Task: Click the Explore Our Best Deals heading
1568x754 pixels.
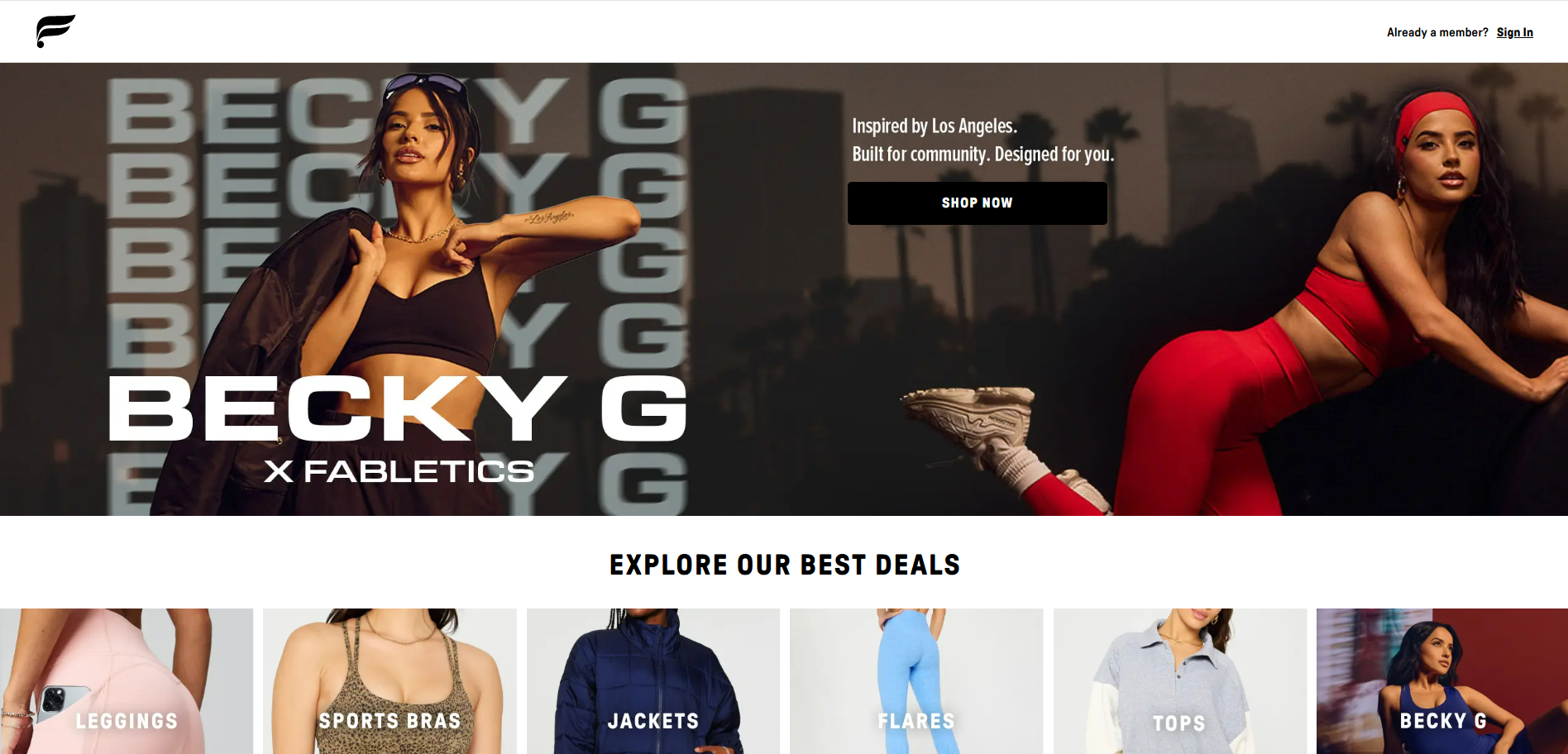Action: [785, 565]
